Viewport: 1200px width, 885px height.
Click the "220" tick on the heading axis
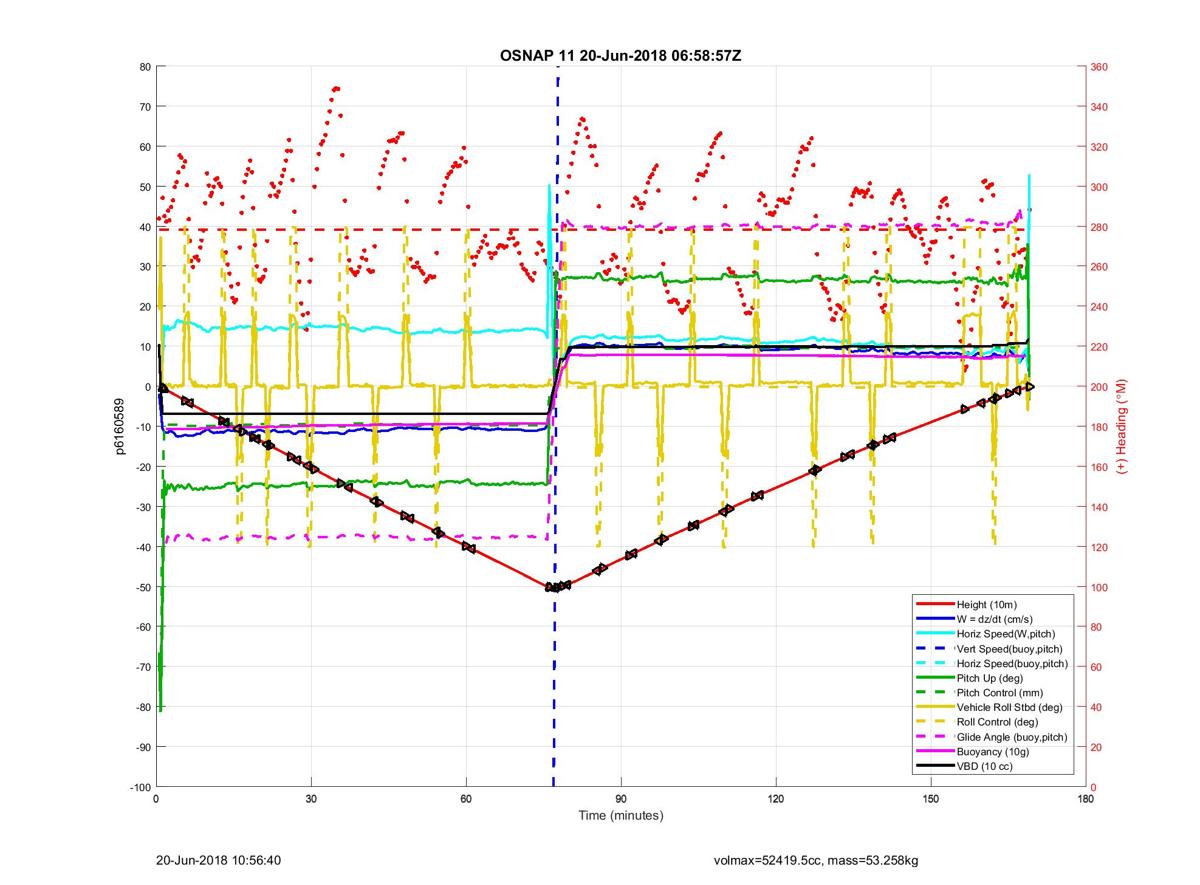point(1100,347)
